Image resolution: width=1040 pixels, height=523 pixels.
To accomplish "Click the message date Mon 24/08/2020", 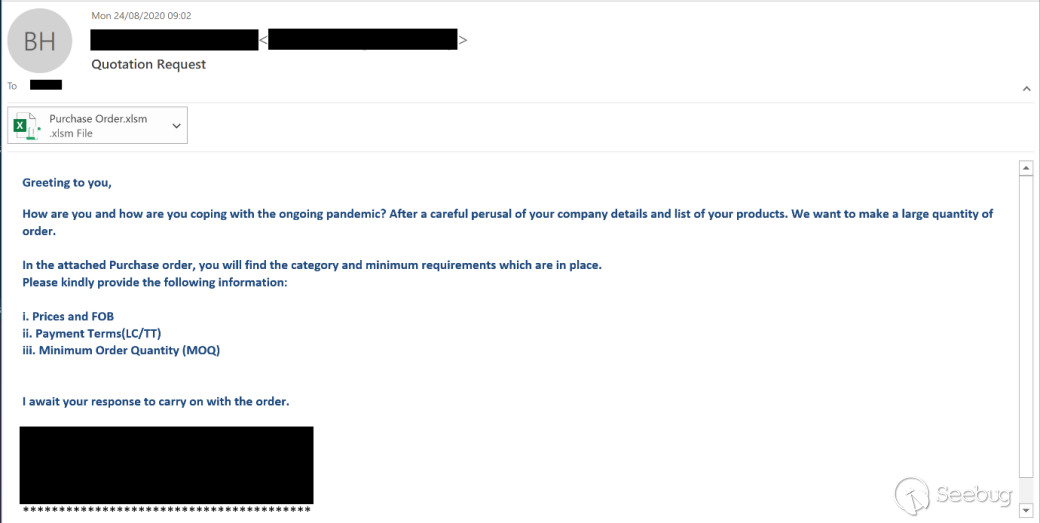I will click(141, 15).
